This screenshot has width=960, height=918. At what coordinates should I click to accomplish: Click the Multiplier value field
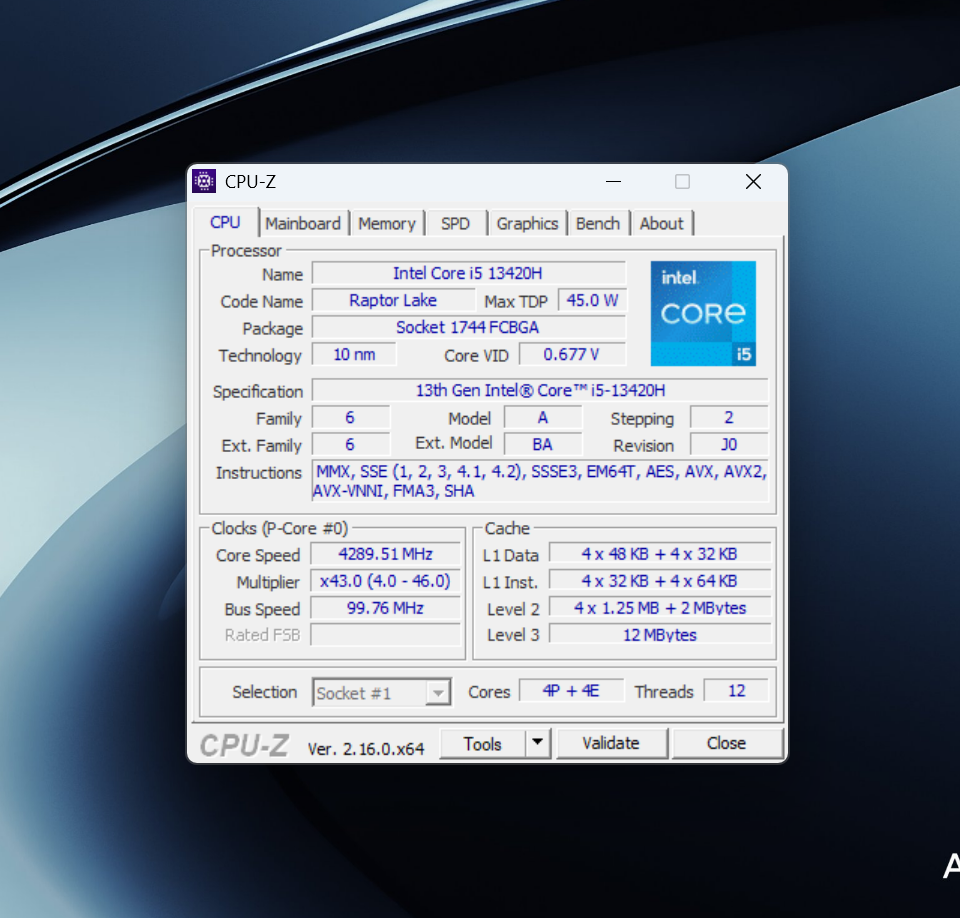pos(385,581)
